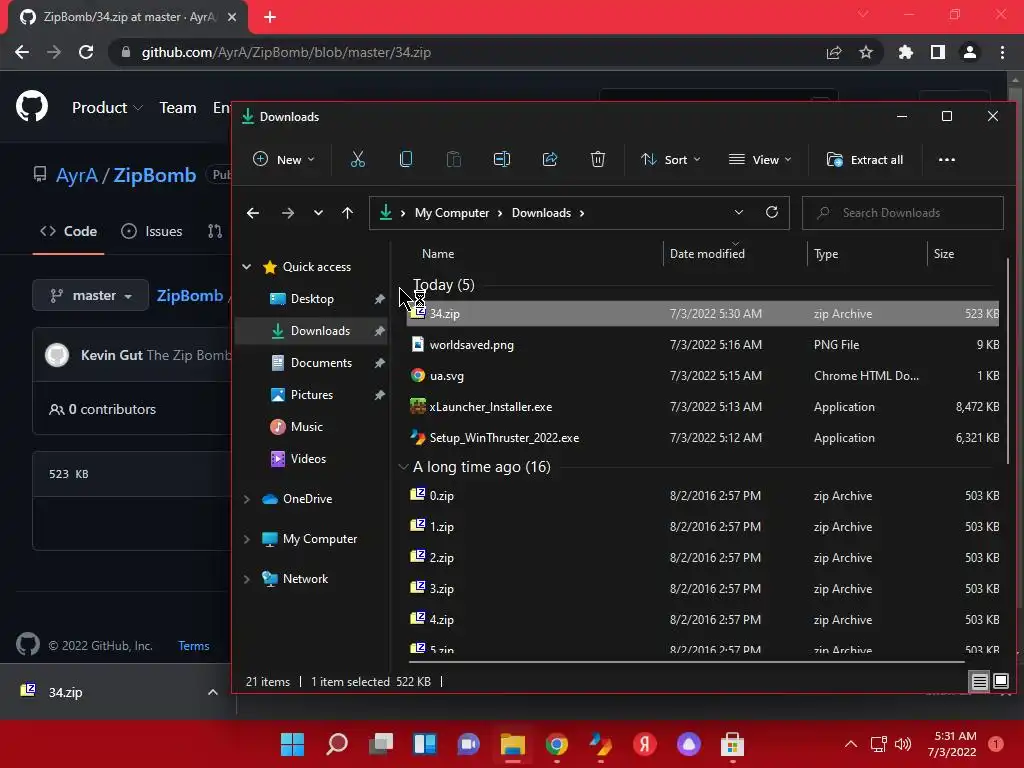Click Downloads breadcrumb in address bar
This screenshot has width=1024, height=768.
541,213
